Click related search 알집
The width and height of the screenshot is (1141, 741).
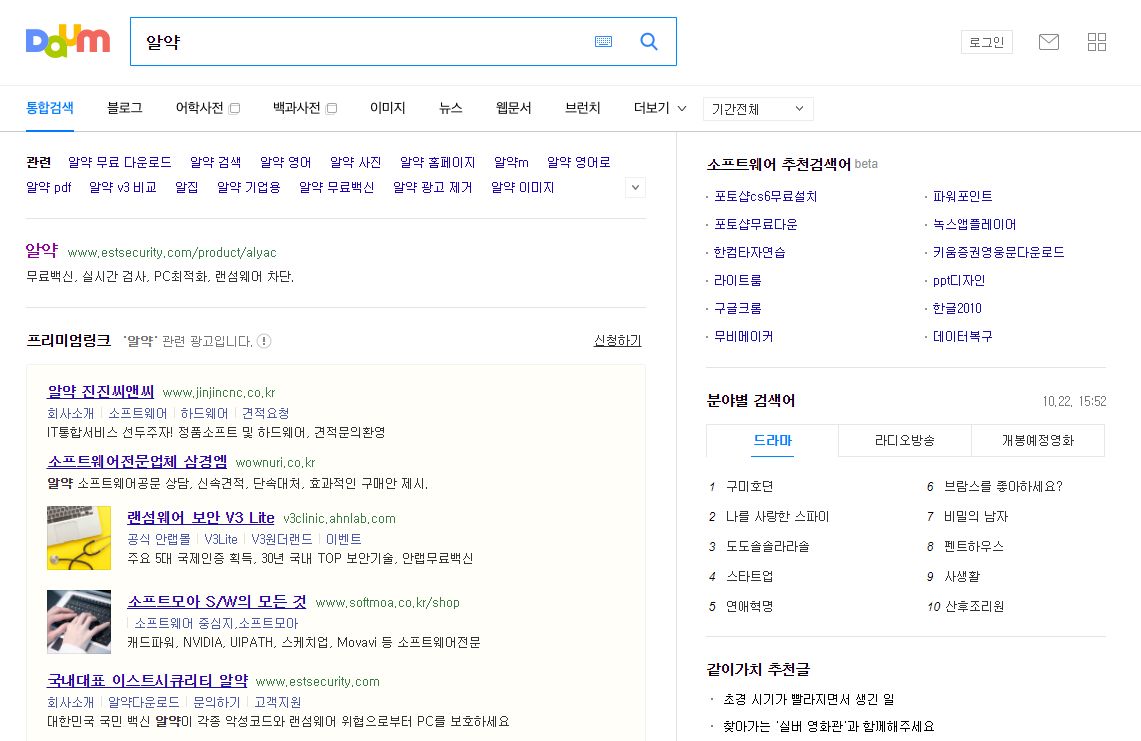click(186, 188)
